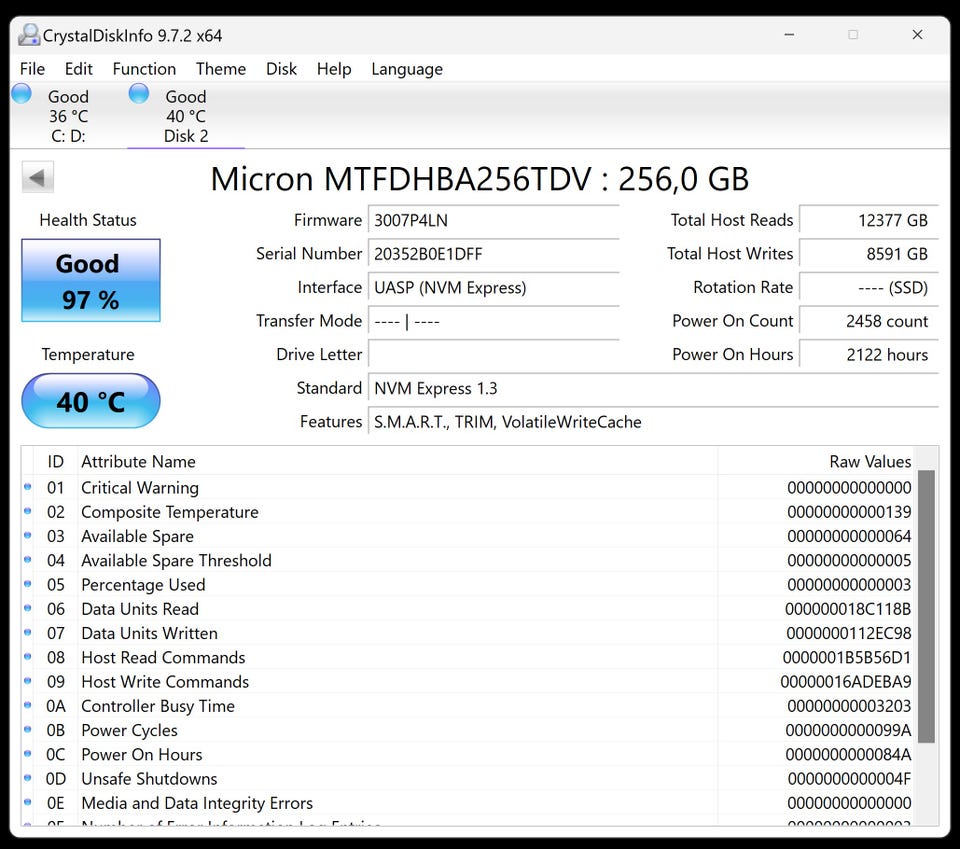Click the blue status orb for Disk 2
The image size is (960, 849).
[x=139, y=94]
